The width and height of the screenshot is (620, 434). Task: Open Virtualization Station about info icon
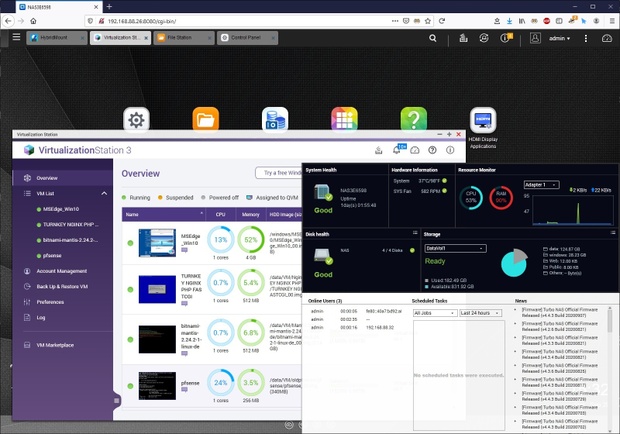[450, 150]
